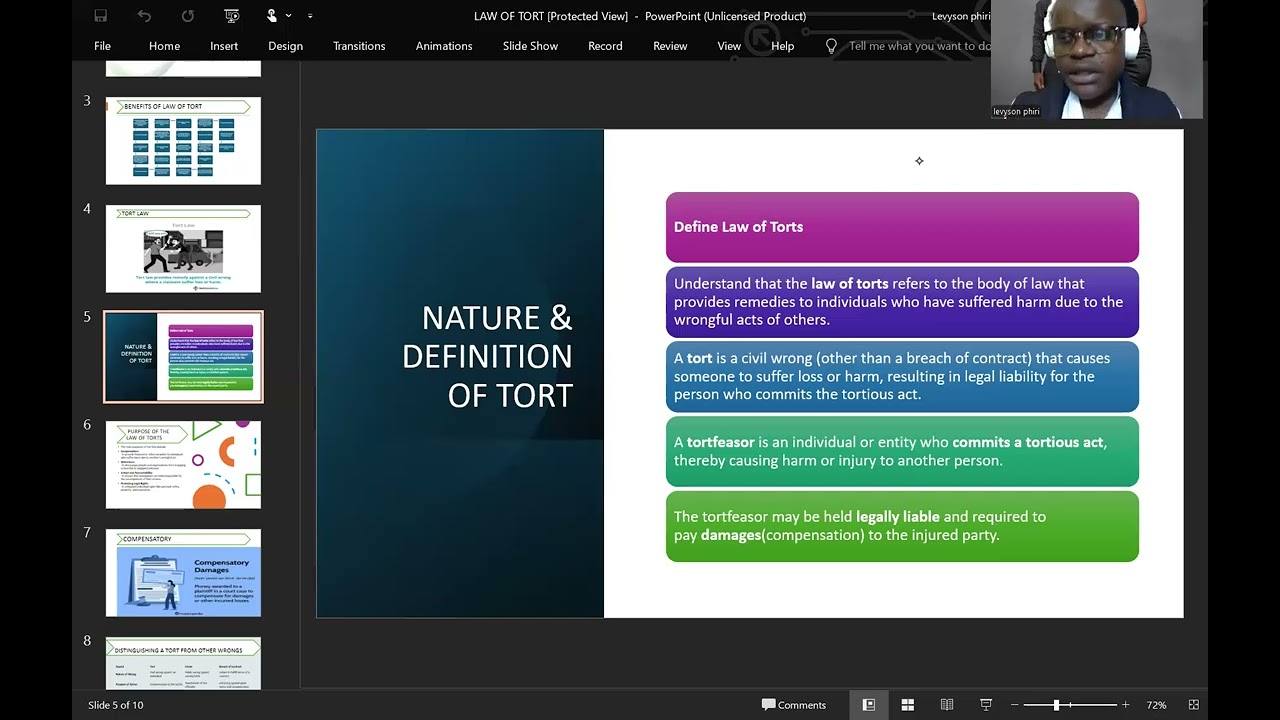Select slide 3 thumbnail Benefits of Law of Tort
Viewport: 1280px width, 720px height.
pyautogui.click(x=183, y=141)
